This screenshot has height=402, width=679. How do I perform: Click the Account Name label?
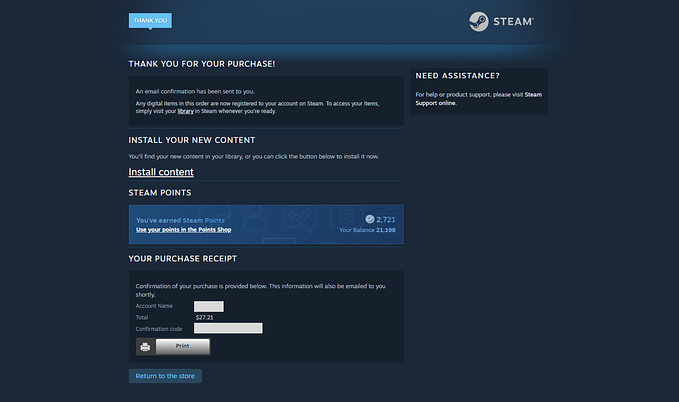click(154, 306)
